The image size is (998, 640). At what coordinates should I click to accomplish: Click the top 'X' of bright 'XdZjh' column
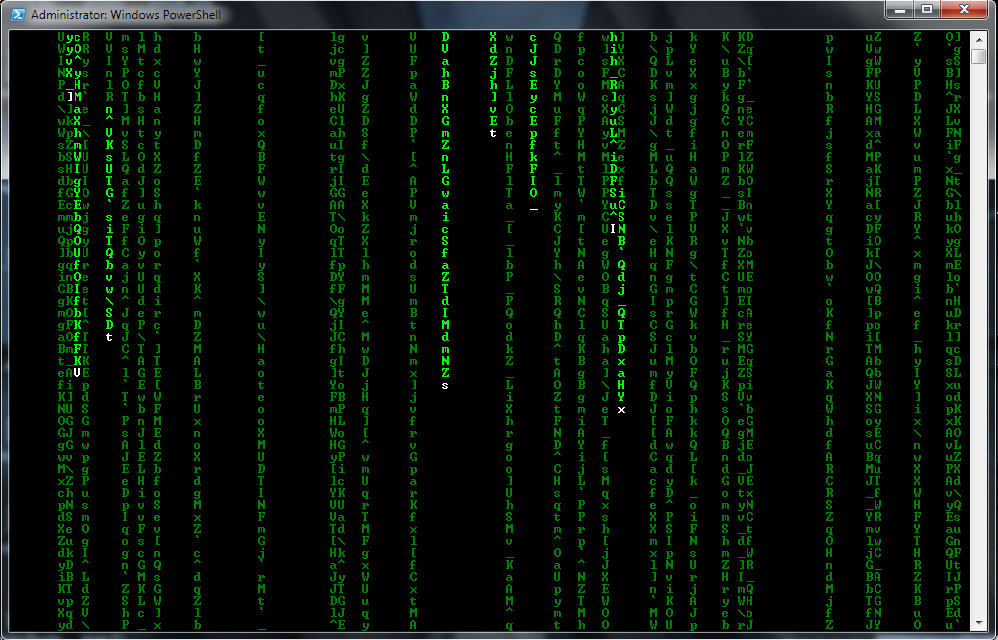(x=493, y=37)
